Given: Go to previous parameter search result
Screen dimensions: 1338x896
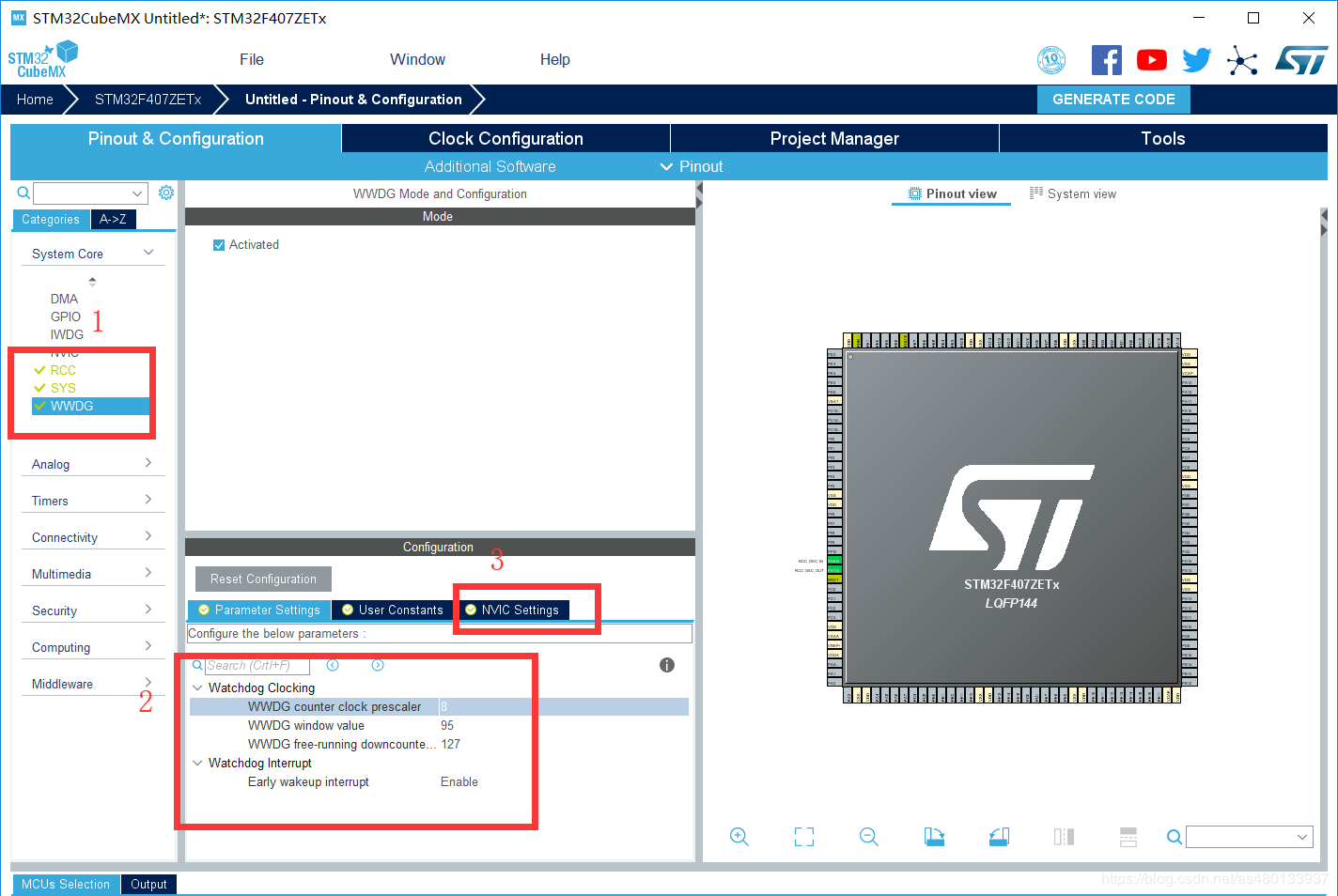Looking at the screenshot, I should [x=333, y=665].
